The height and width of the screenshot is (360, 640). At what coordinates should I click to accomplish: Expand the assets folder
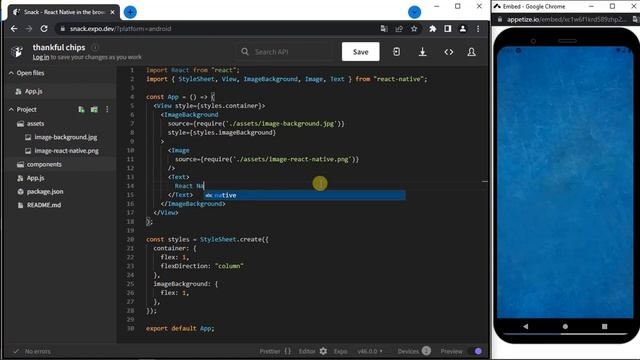coord(31,124)
